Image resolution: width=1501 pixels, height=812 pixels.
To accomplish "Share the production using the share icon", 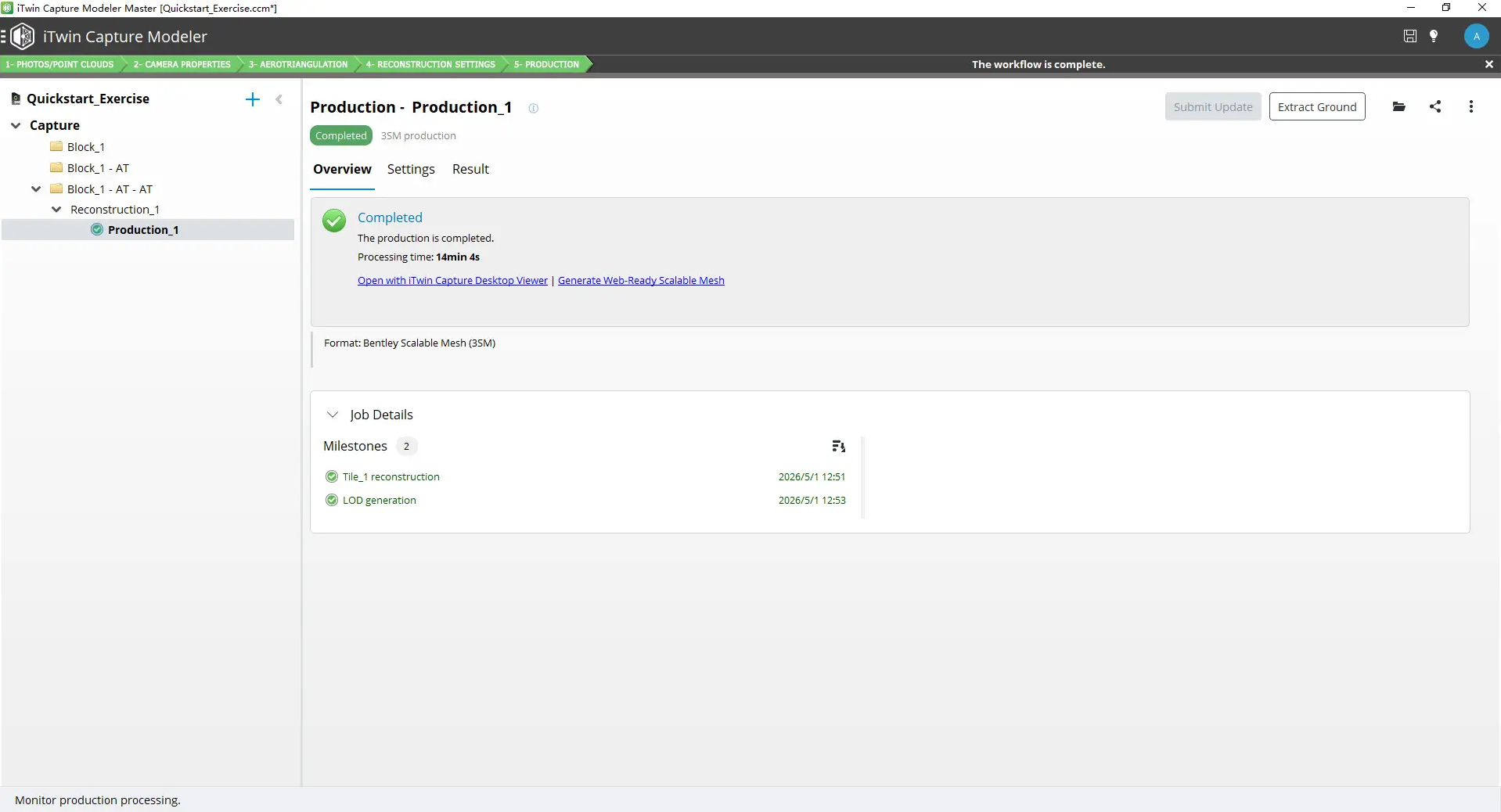I will pyautogui.click(x=1435, y=107).
